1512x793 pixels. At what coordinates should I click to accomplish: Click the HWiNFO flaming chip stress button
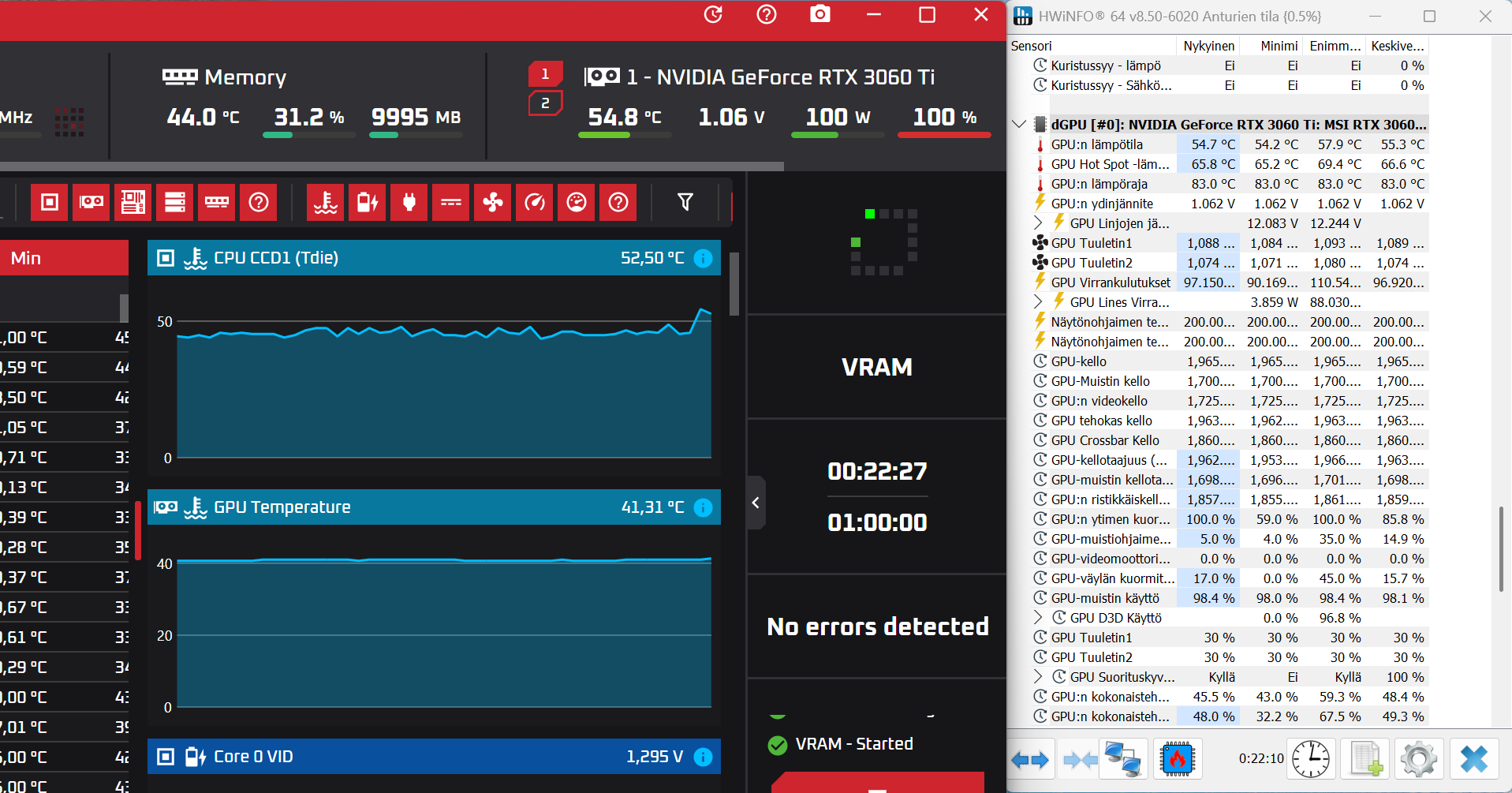point(1178,760)
